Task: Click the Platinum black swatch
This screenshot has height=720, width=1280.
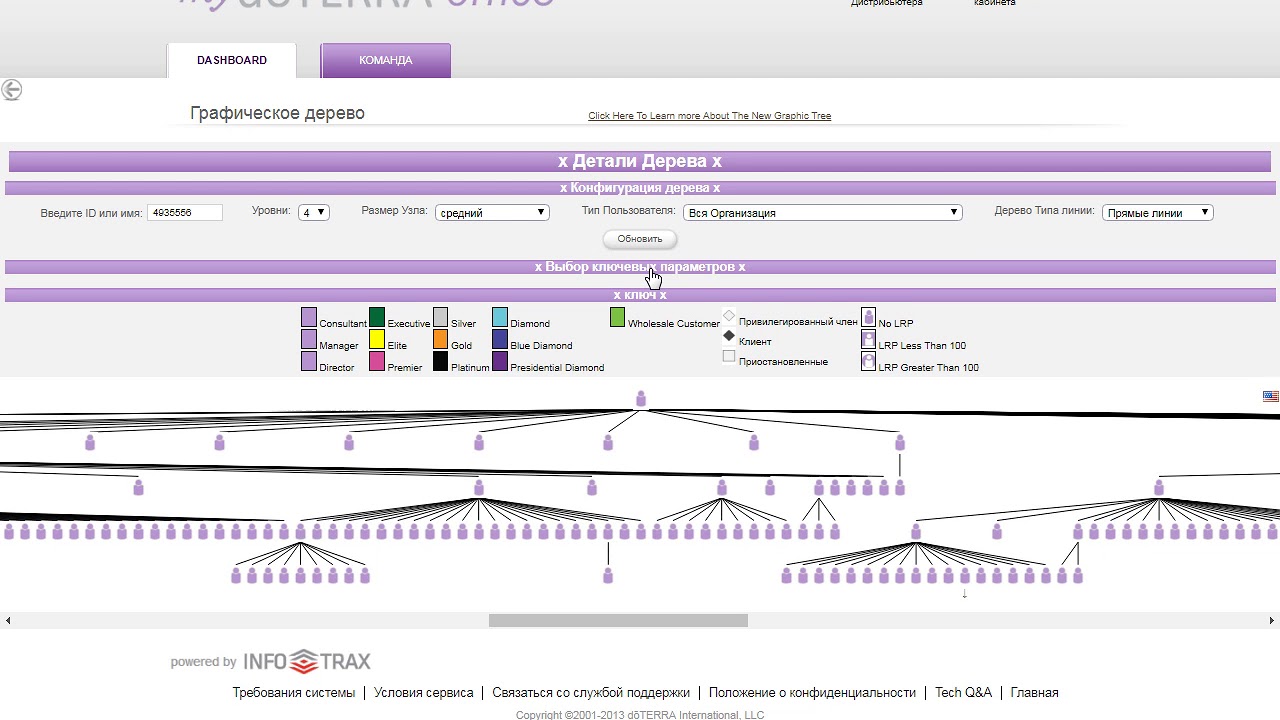Action: coord(440,362)
